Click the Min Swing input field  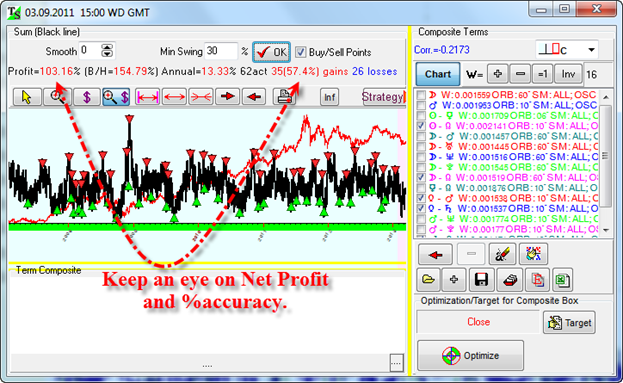click(x=221, y=52)
